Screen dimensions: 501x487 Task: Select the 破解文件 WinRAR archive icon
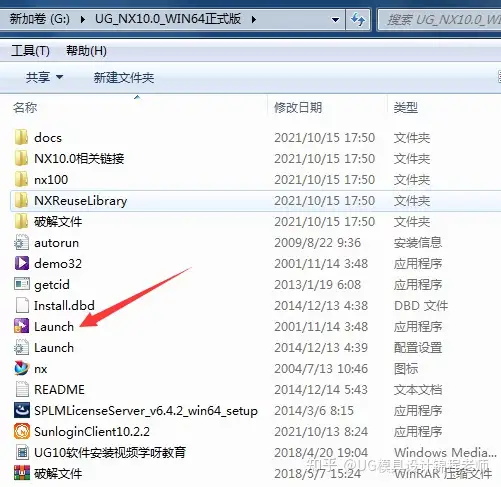tap(21, 473)
